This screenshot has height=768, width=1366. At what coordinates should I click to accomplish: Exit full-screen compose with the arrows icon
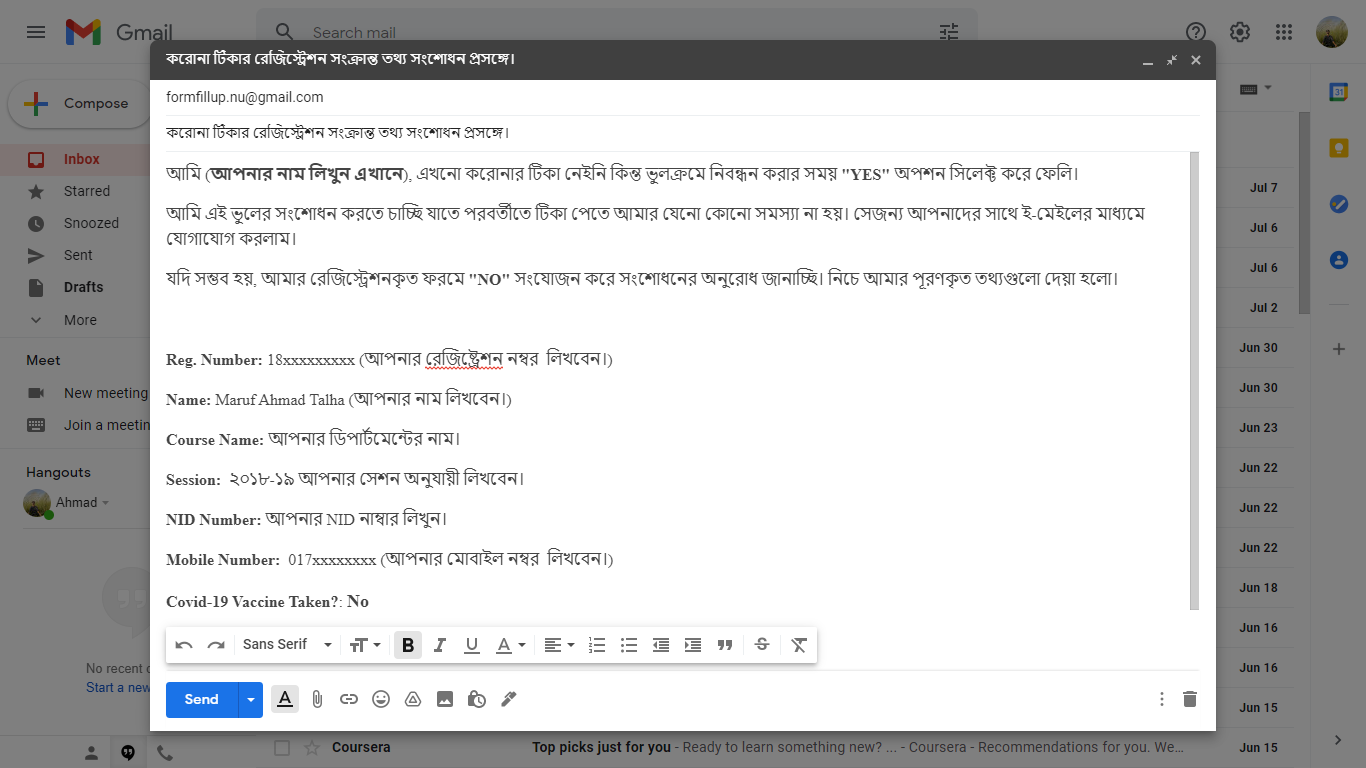(1172, 60)
